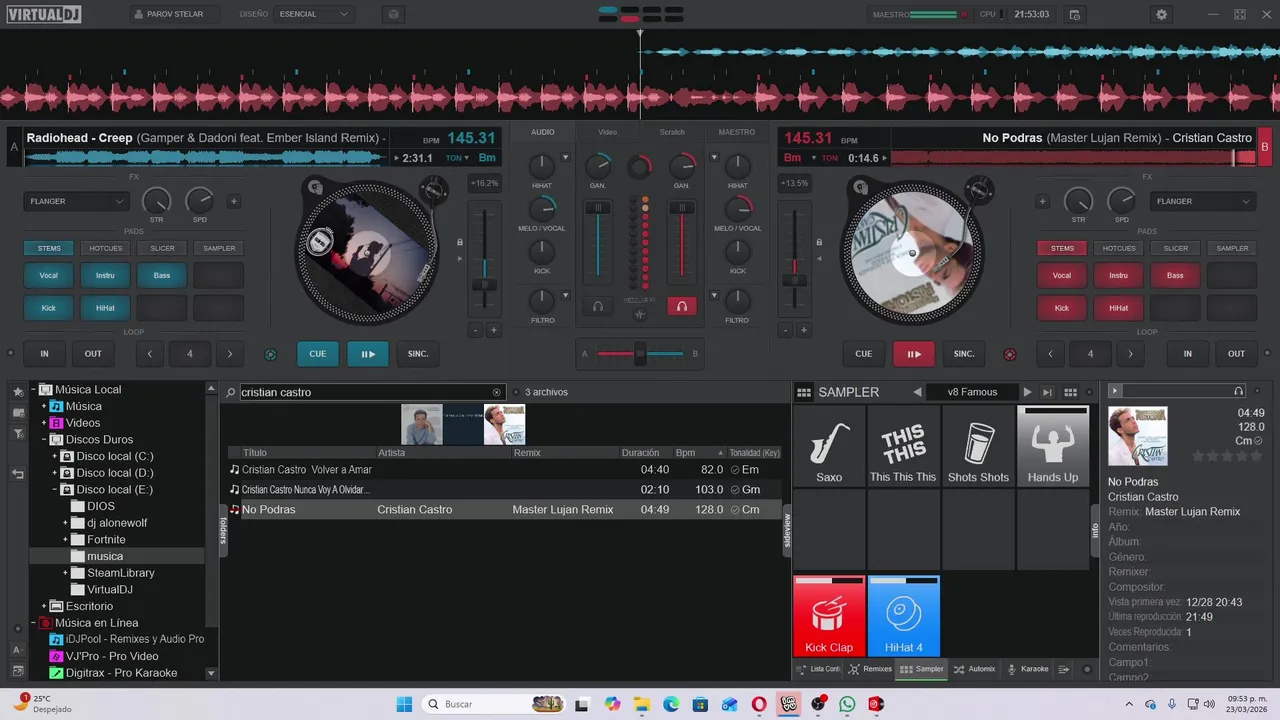This screenshot has height=720, width=1280.
Task: Trigger the Hands Up sample
Action: tap(1052, 446)
